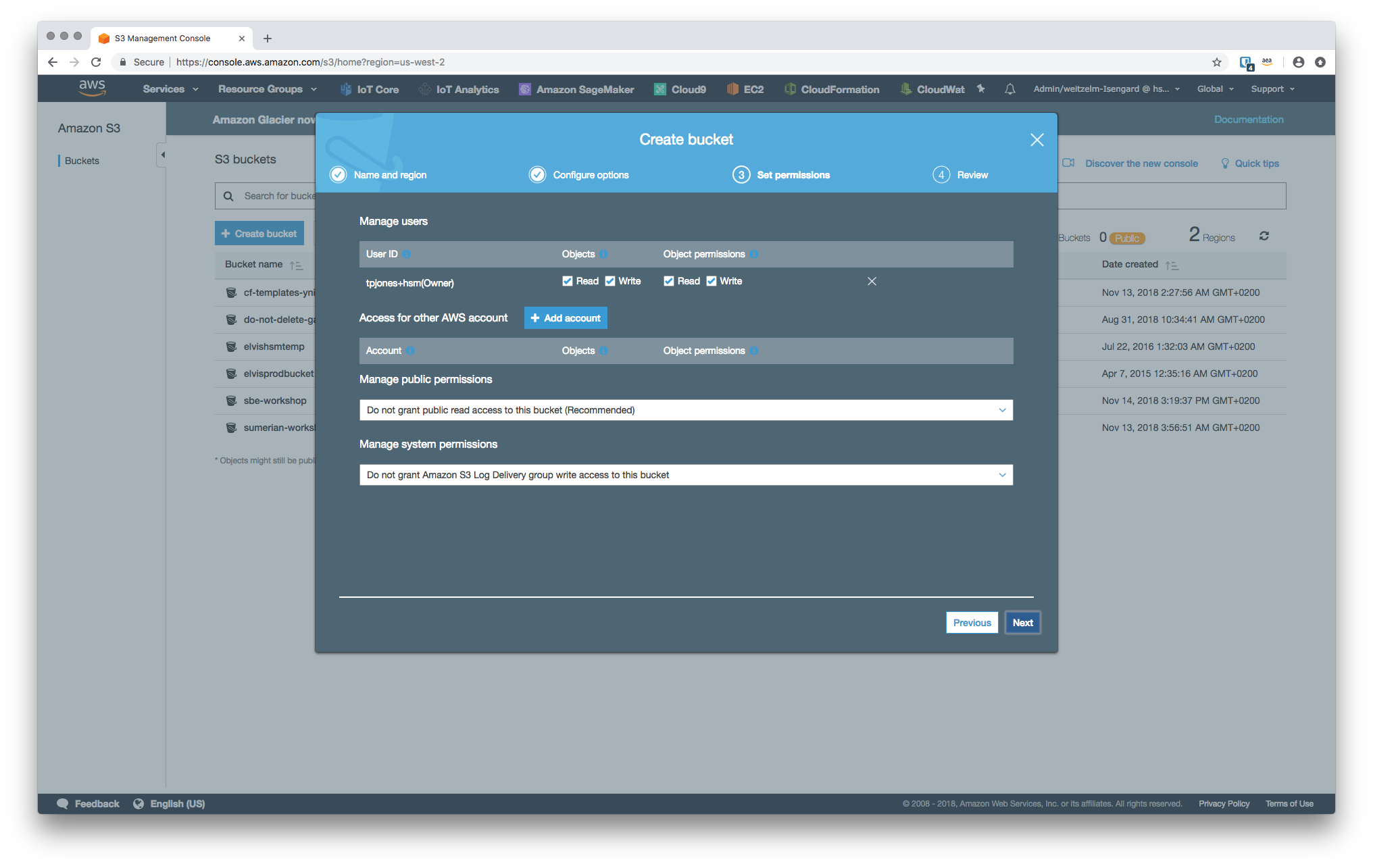Click the browser reload button
Viewport: 1373px width, 868px height.
pos(96,62)
